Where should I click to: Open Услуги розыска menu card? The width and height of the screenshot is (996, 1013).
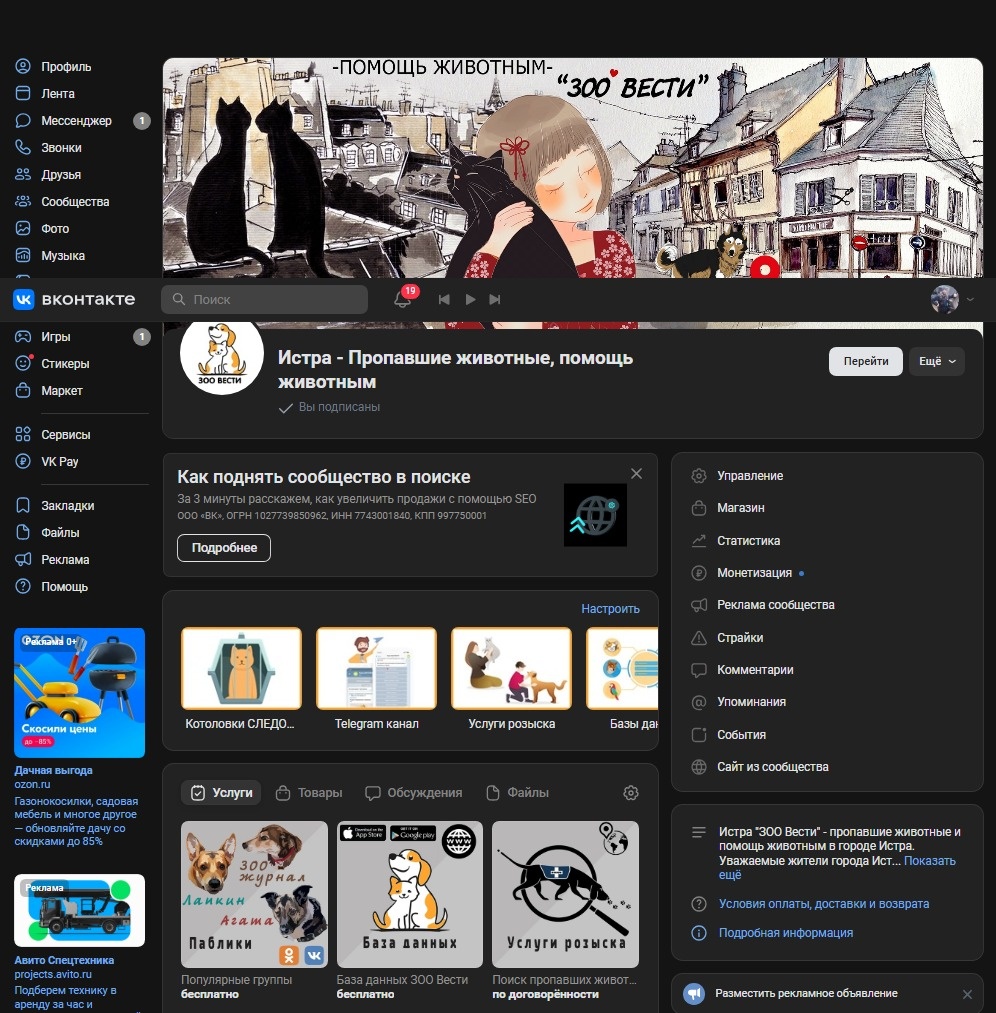[x=512, y=678]
